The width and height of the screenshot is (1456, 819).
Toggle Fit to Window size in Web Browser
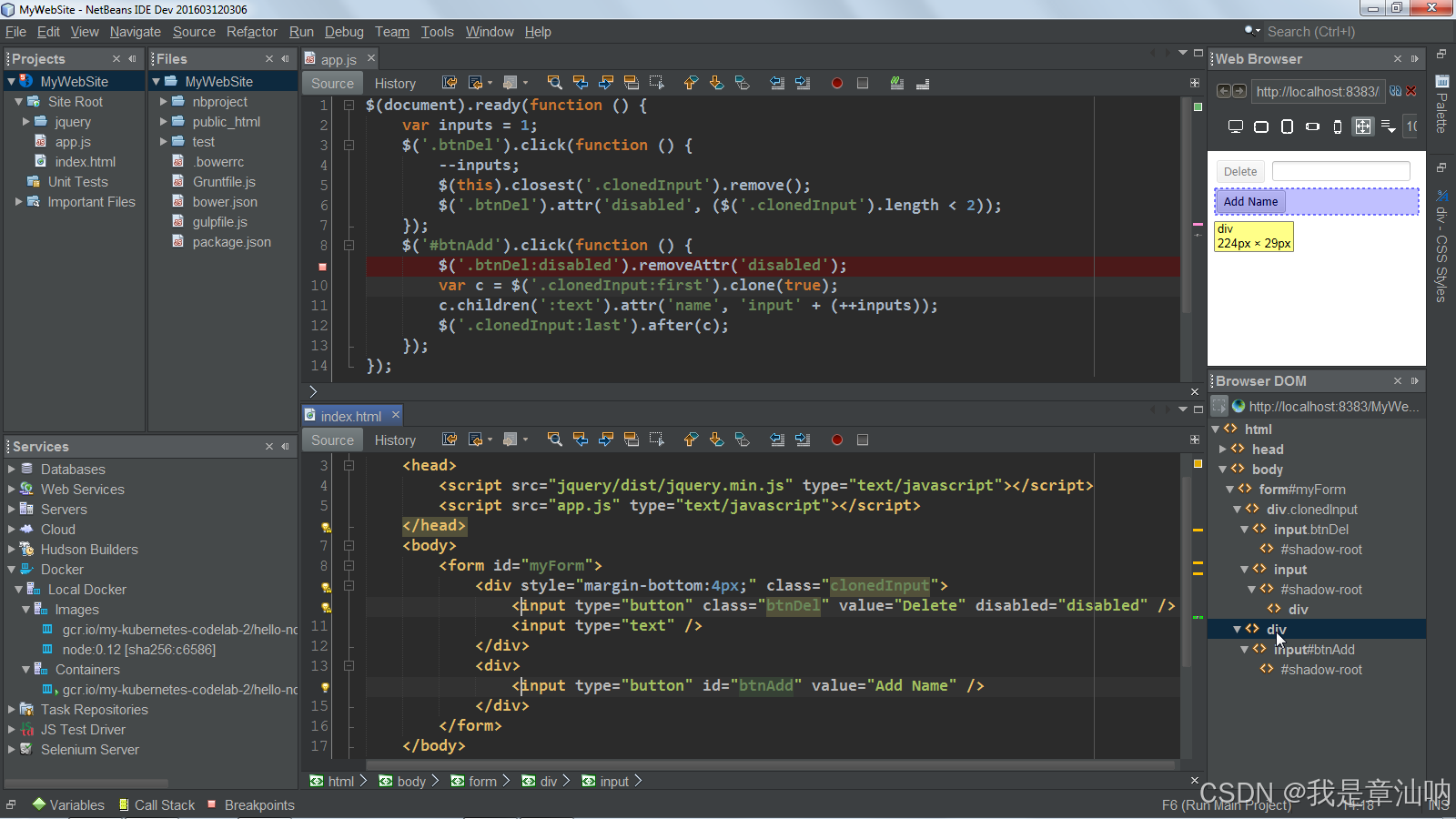(x=1362, y=126)
